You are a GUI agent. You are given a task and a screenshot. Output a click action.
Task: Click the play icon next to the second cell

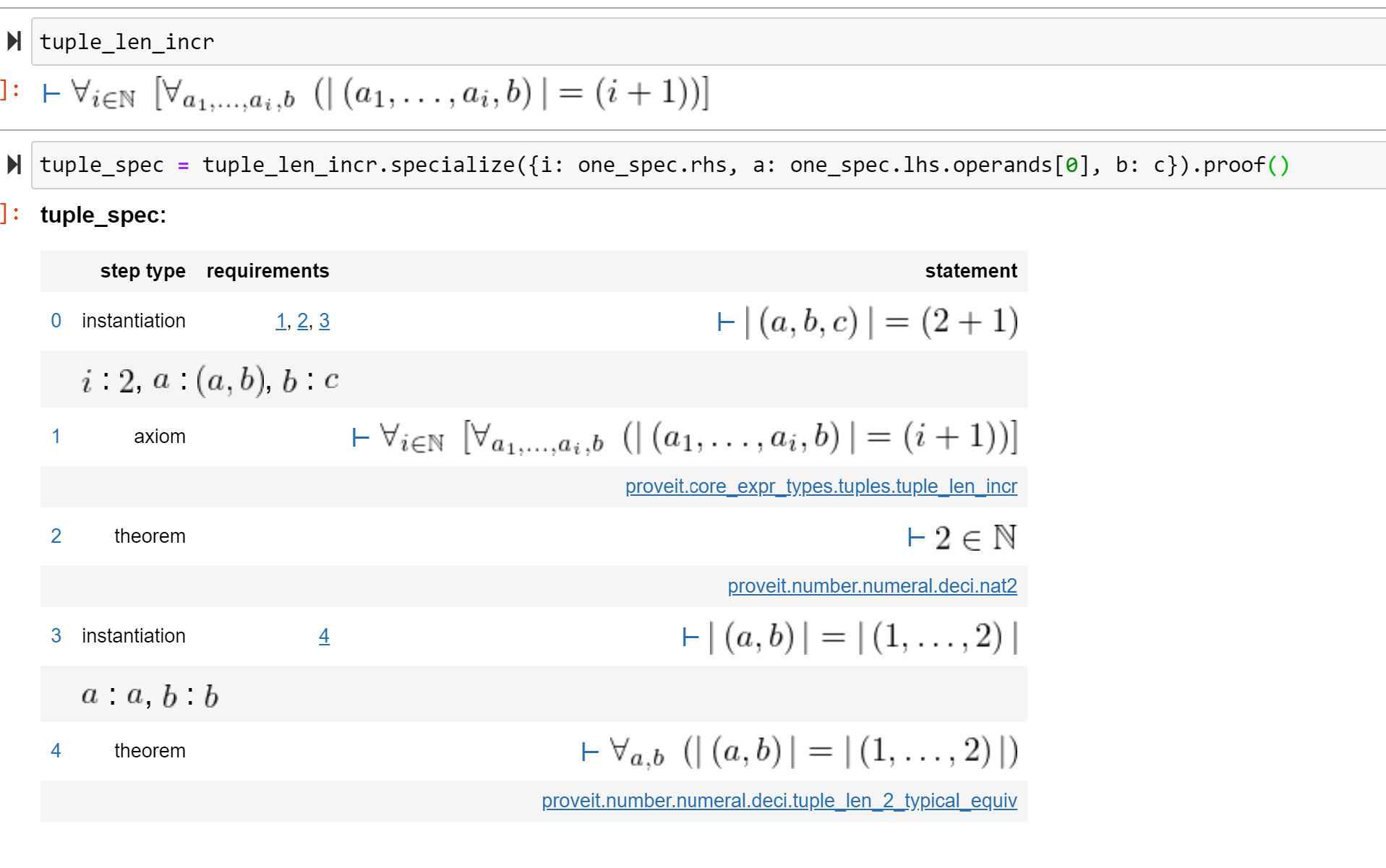click(14, 165)
